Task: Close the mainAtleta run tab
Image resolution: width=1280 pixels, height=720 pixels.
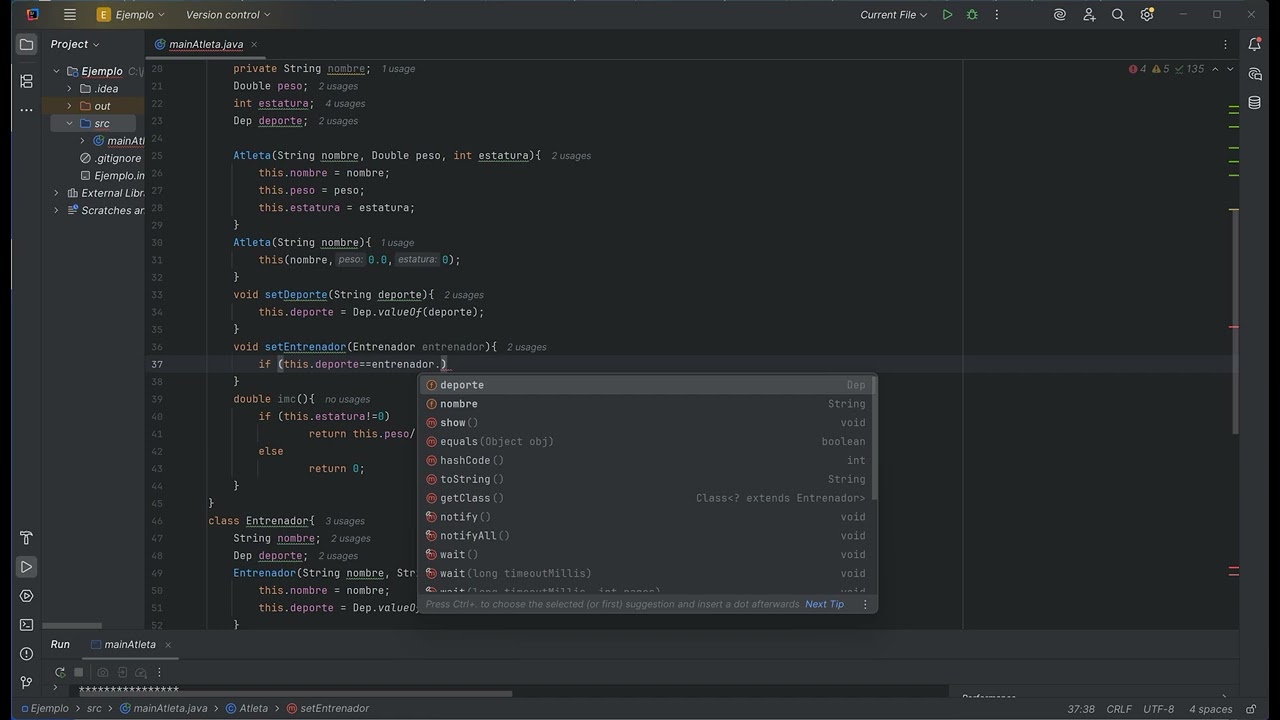Action: point(168,645)
